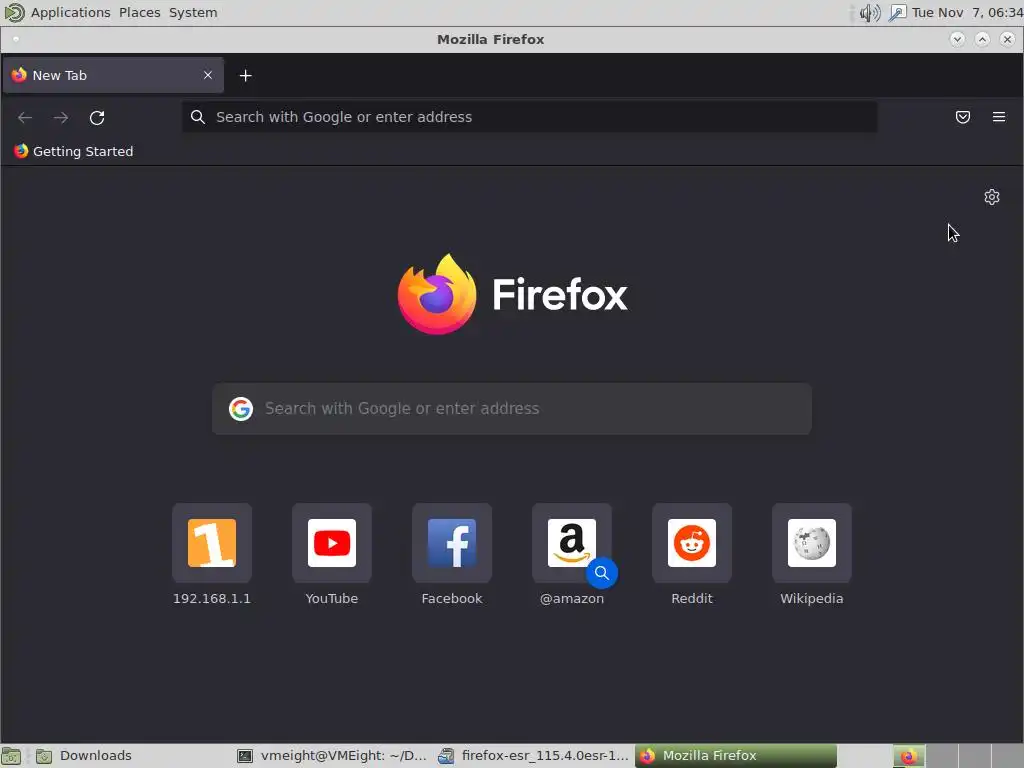Close the New Tab tab

click(208, 75)
